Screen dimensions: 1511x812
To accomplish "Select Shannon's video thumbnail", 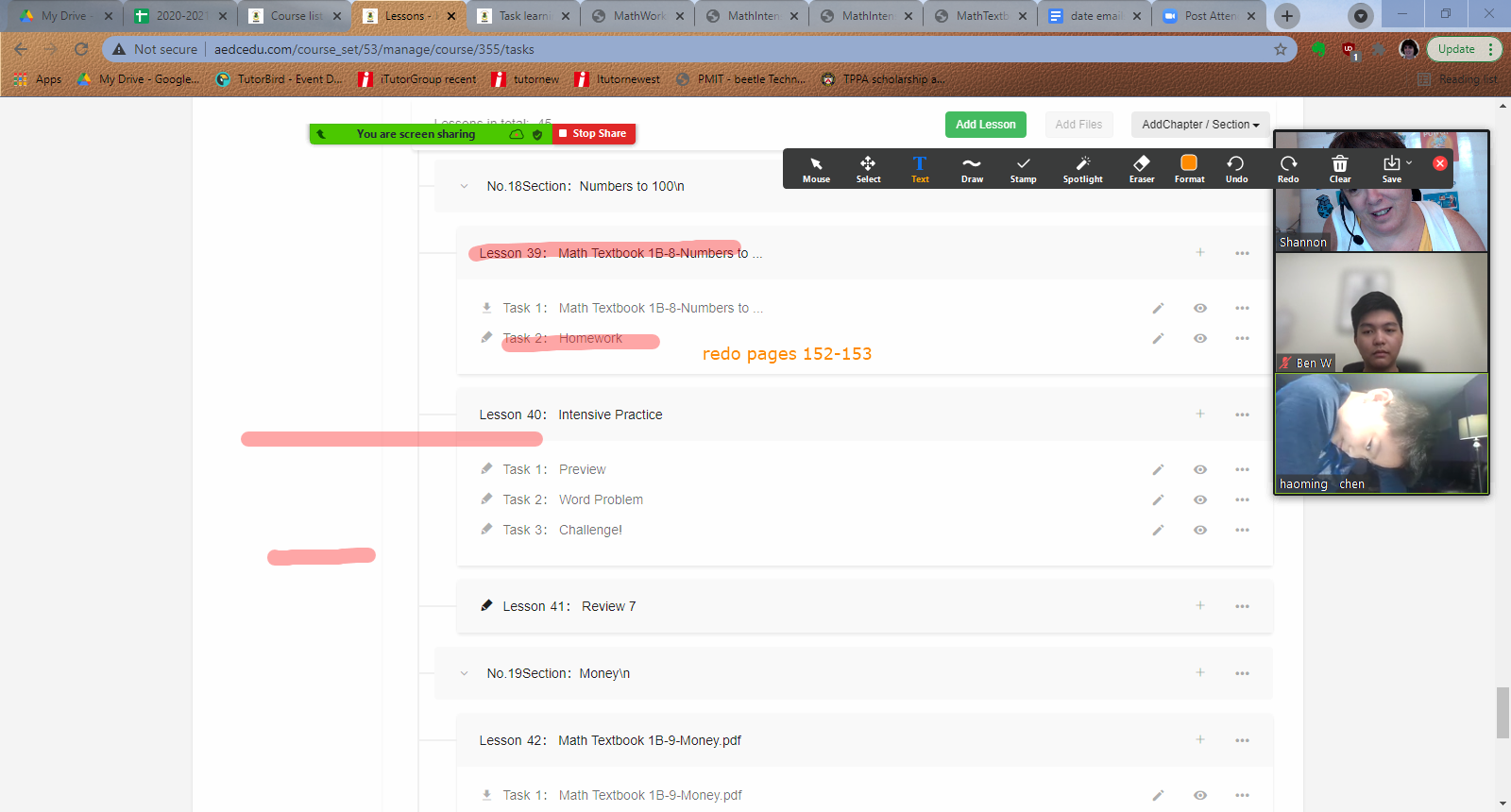I will (x=1382, y=192).
